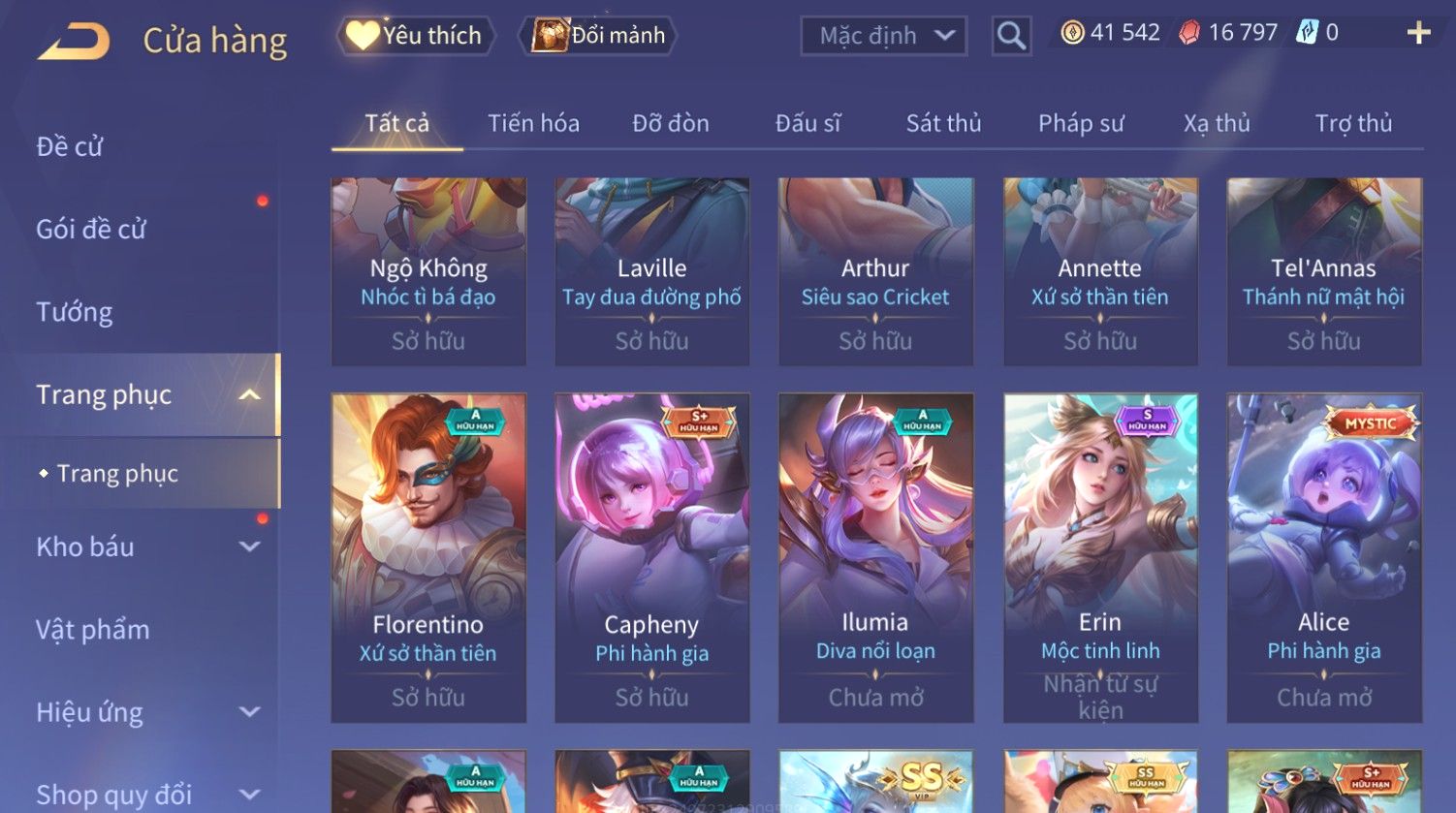Screen dimensions: 1456x813
Task: Open the search magnifier icon
Action: tap(1011, 36)
